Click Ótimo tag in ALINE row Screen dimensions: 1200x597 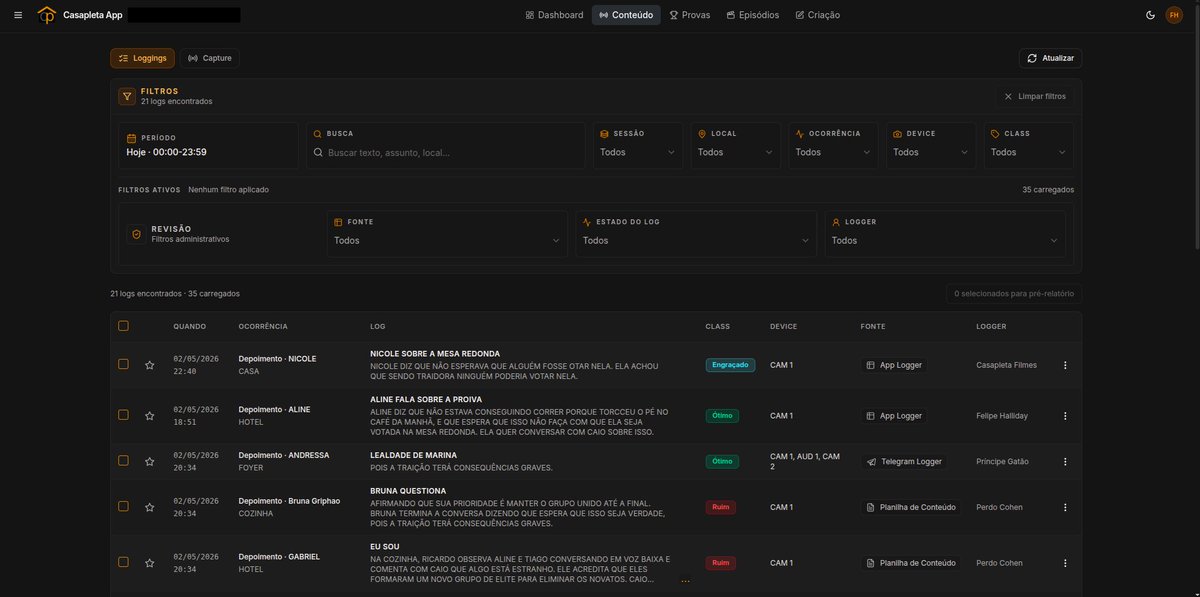[722, 416]
